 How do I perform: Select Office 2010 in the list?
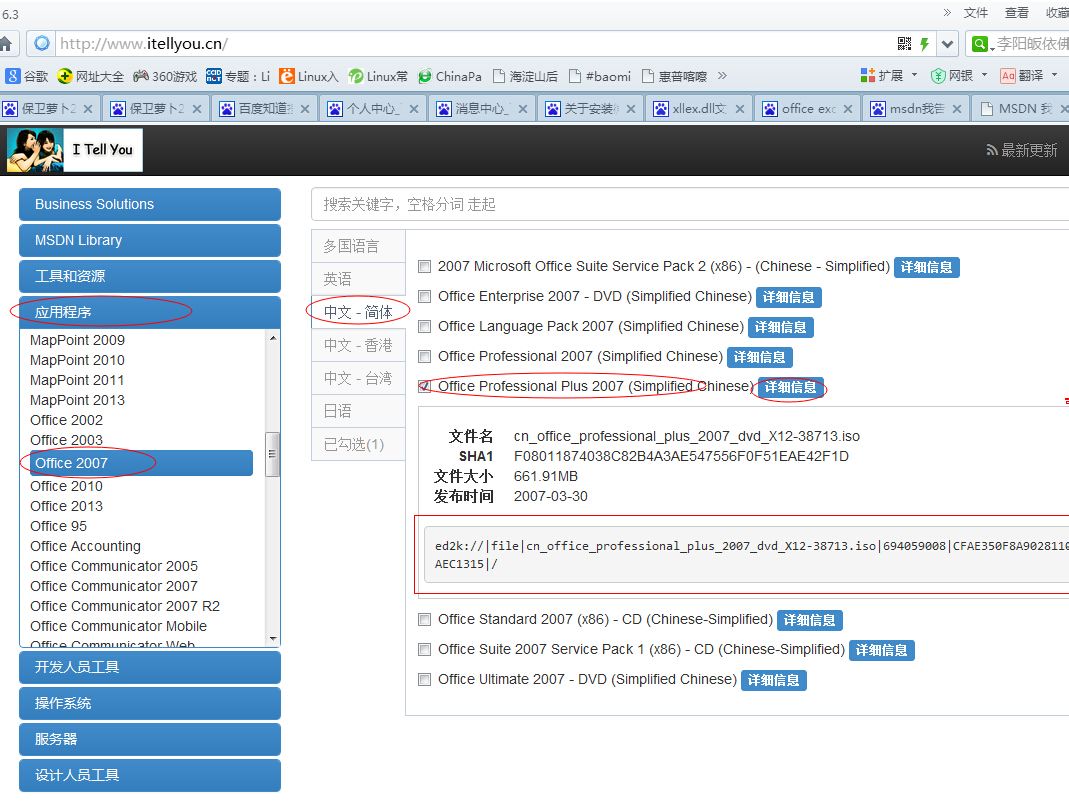67,486
